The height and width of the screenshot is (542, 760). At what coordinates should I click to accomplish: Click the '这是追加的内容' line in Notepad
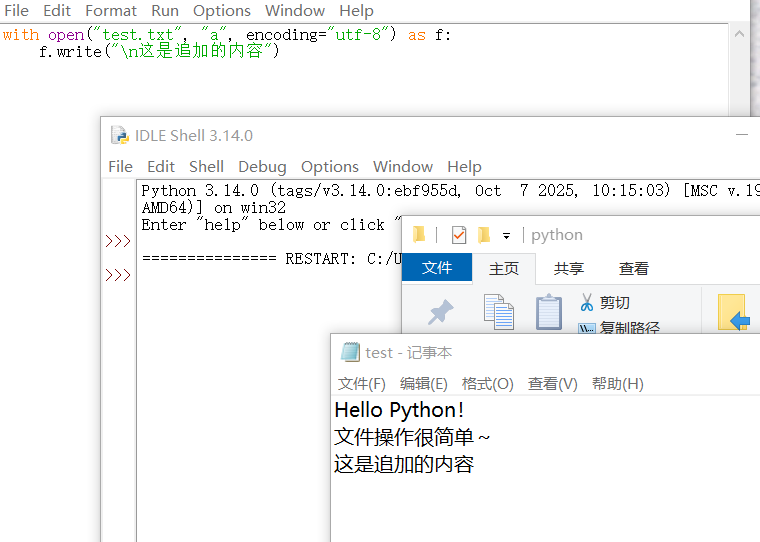pos(404,464)
